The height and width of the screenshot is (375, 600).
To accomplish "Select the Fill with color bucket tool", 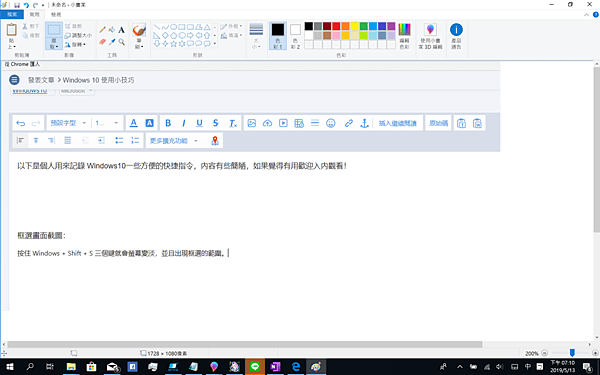I will pyautogui.click(x=112, y=30).
